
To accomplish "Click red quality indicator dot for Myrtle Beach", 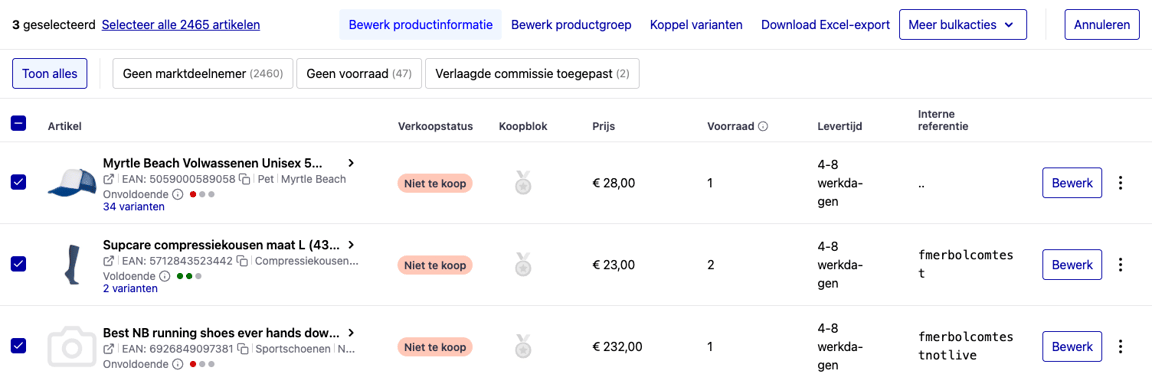I will click(x=192, y=195).
